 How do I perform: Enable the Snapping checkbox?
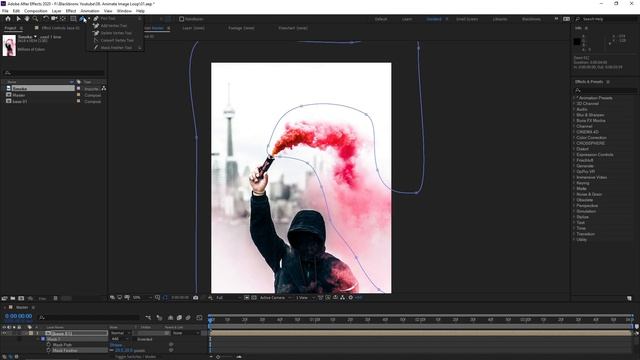pos(182,19)
